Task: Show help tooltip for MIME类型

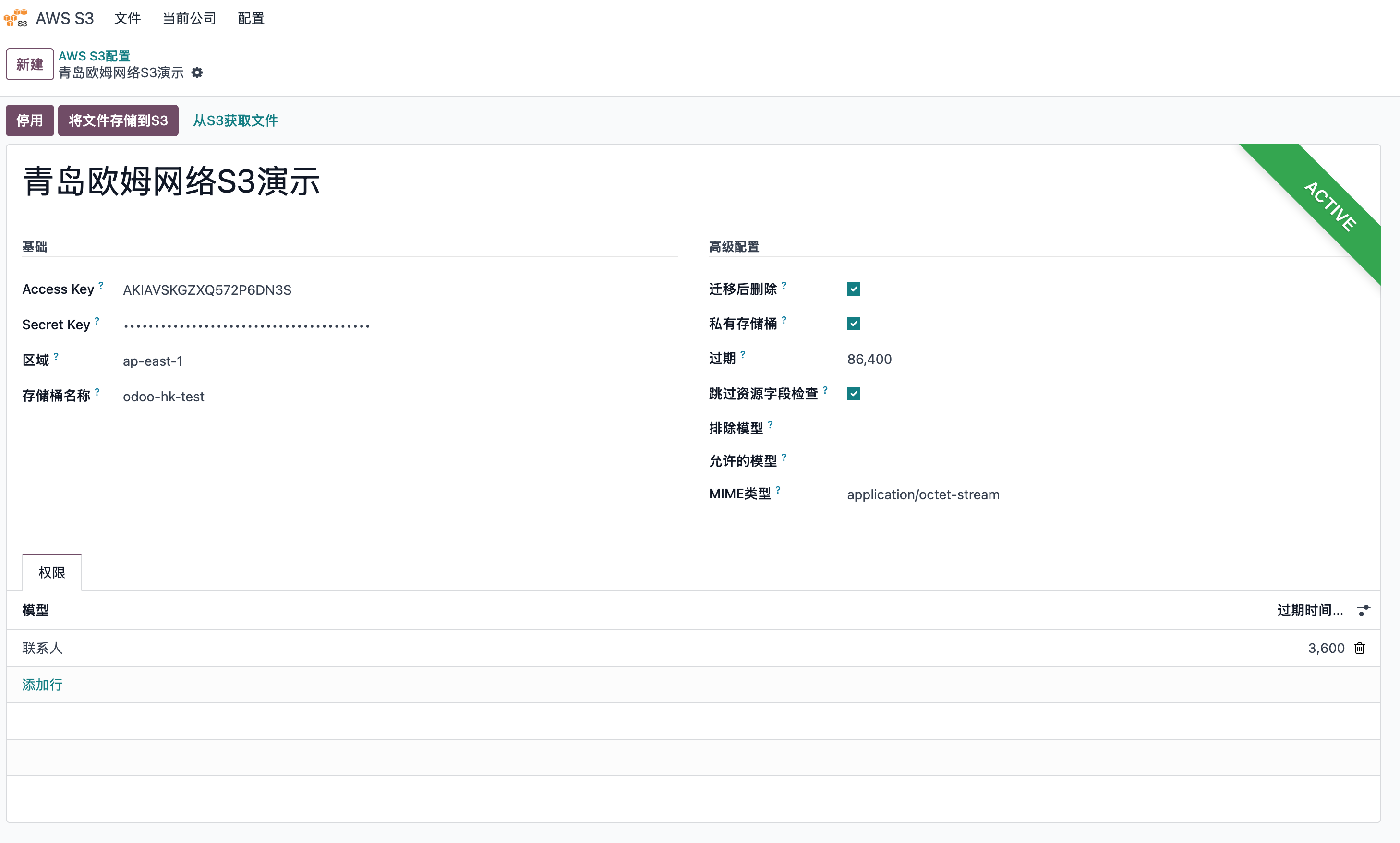Action: [x=778, y=490]
